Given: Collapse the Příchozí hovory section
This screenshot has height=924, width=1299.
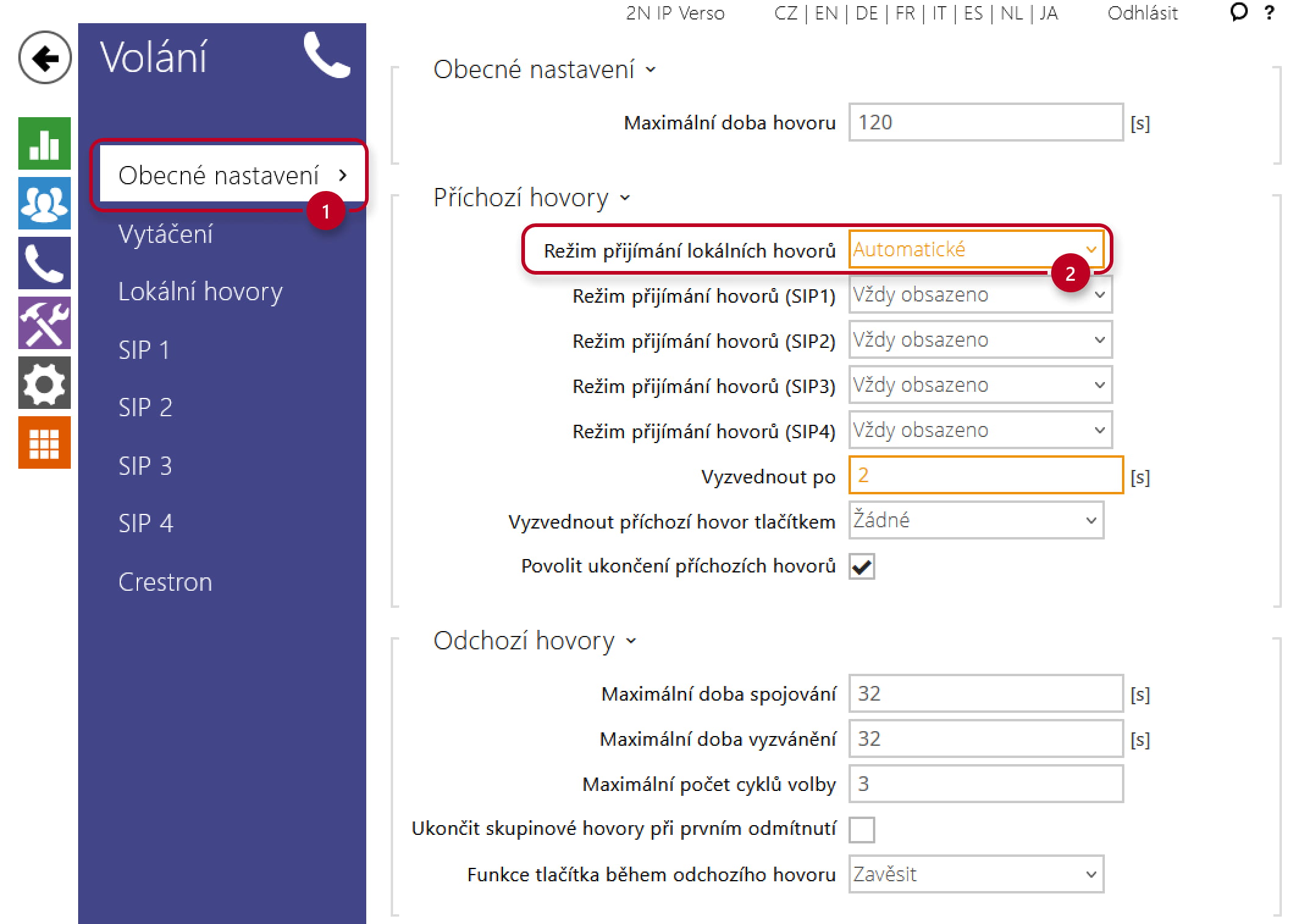Looking at the screenshot, I should tap(532, 198).
